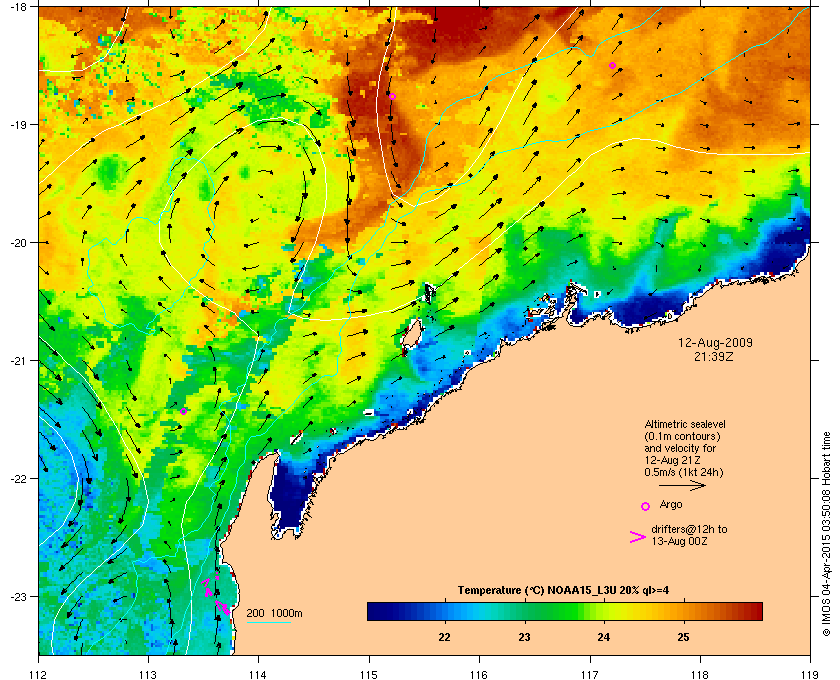Click the date label '12-Aug-2009'

pyautogui.click(x=715, y=342)
